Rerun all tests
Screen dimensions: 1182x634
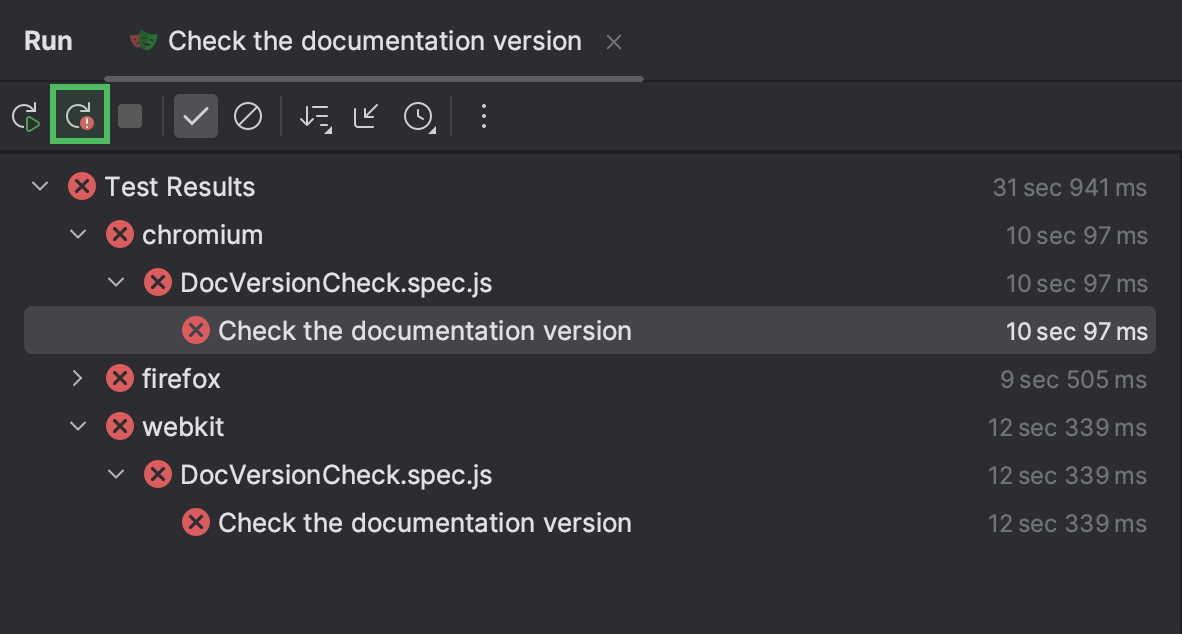coord(25,115)
